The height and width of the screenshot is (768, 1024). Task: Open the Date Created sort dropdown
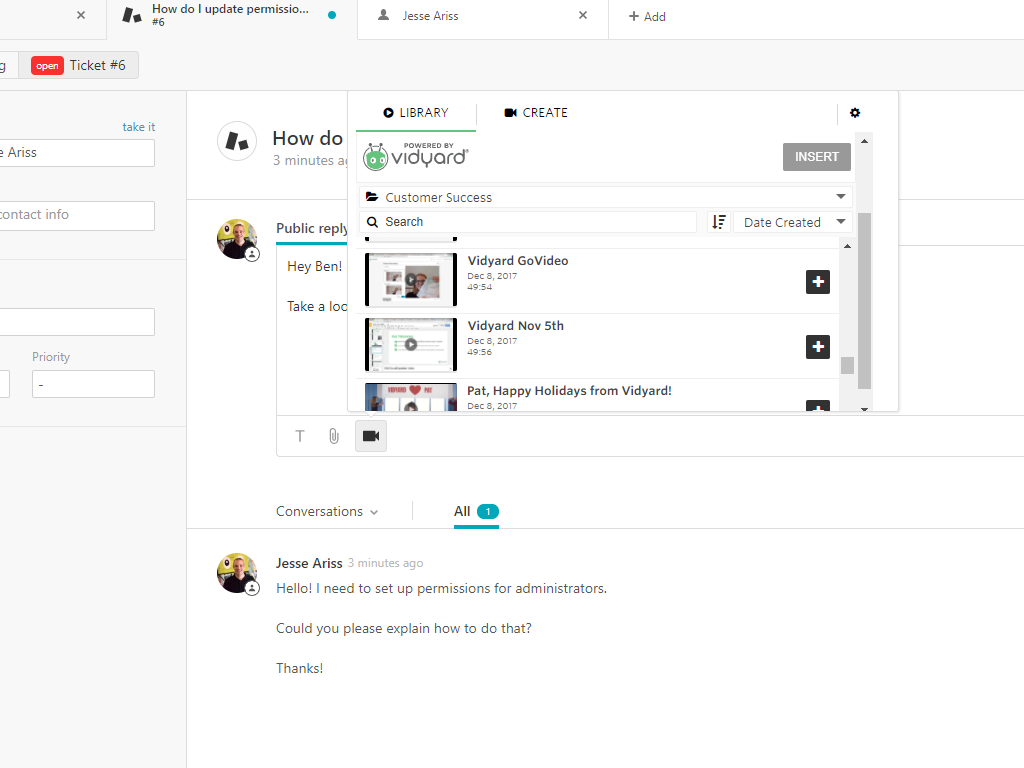793,222
